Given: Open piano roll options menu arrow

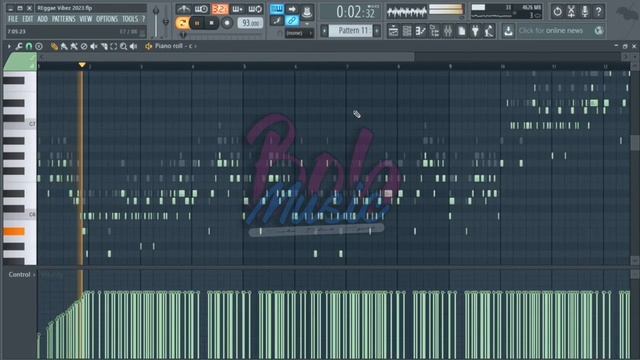Looking at the screenshot, I should coord(9,47).
